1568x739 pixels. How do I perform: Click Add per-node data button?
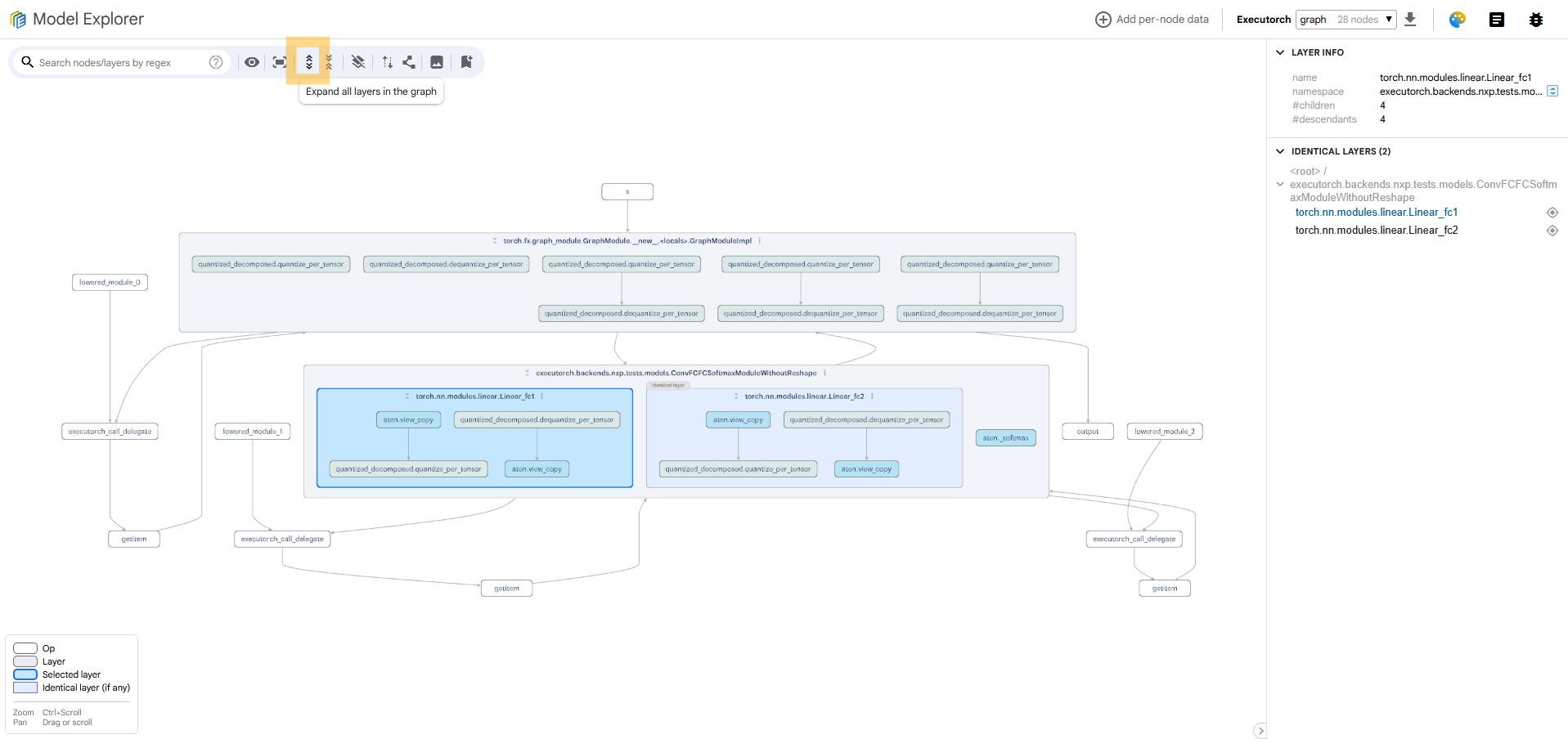pyautogui.click(x=1152, y=20)
